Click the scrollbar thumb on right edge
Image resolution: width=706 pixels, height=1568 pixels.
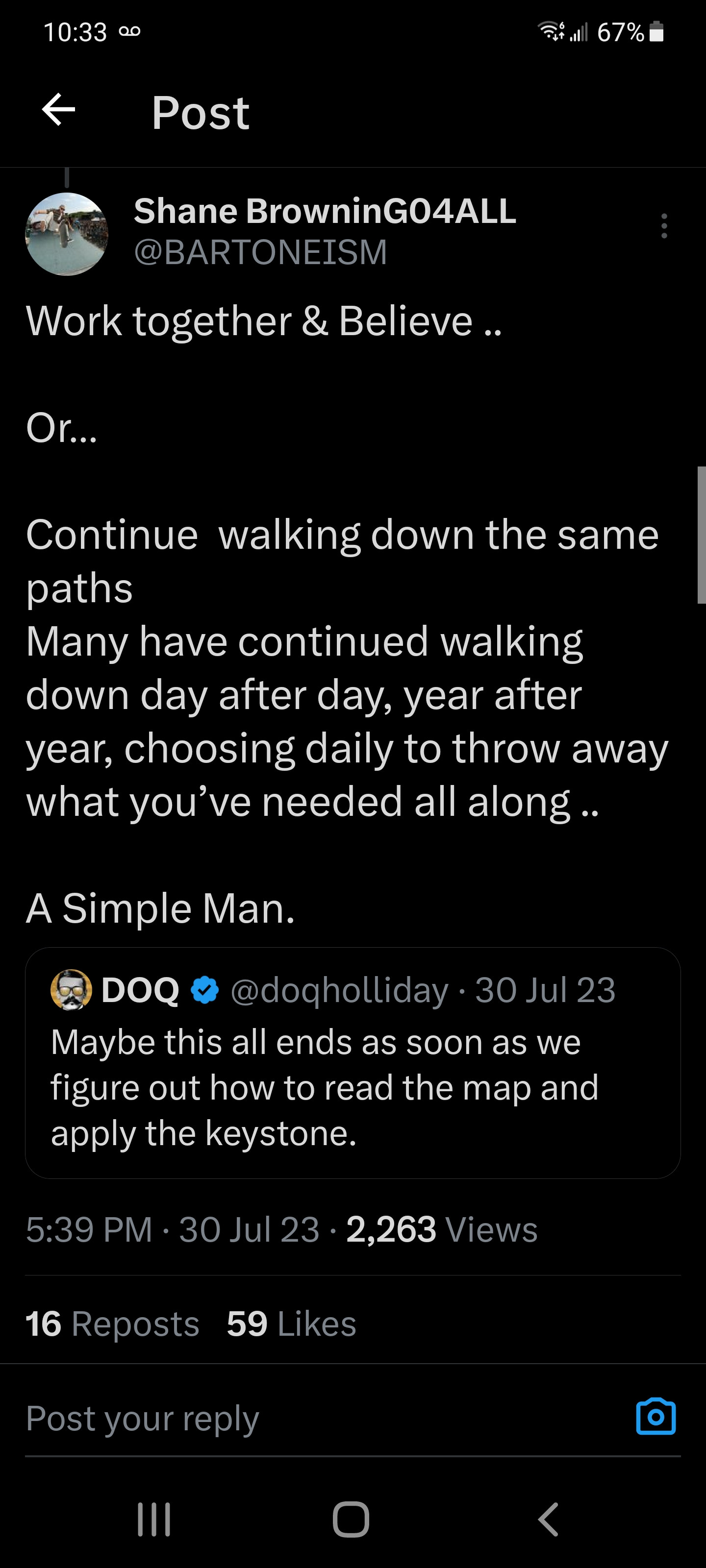(701, 535)
